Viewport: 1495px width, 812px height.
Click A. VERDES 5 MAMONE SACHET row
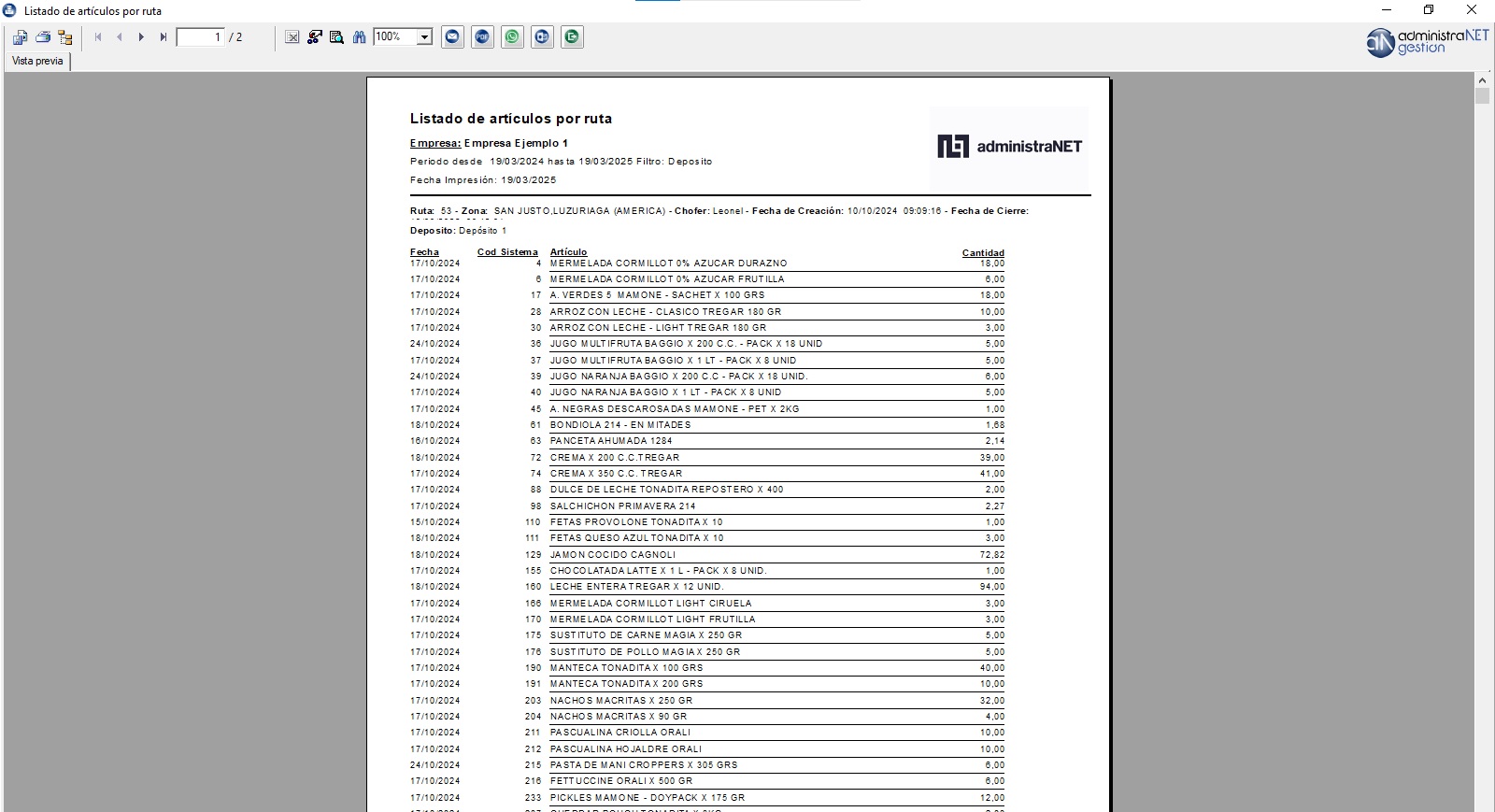coord(707,295)
